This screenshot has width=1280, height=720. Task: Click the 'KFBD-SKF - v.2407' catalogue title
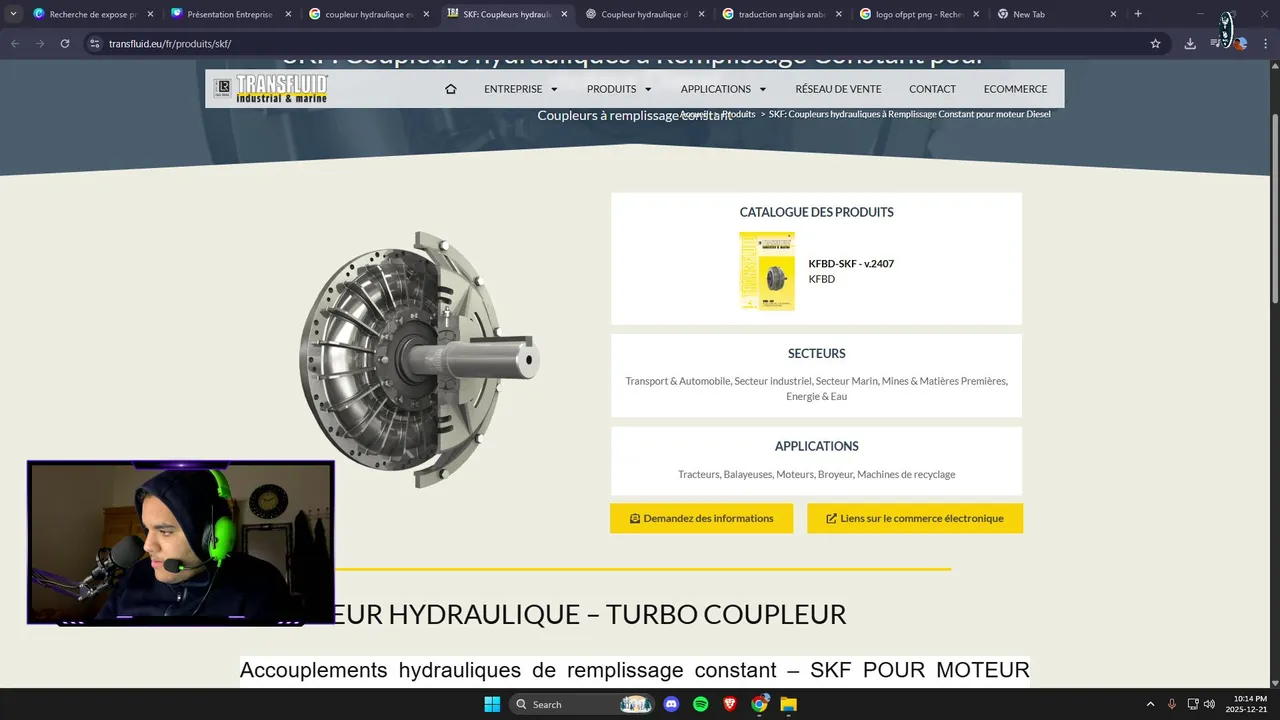coord(851,264)
